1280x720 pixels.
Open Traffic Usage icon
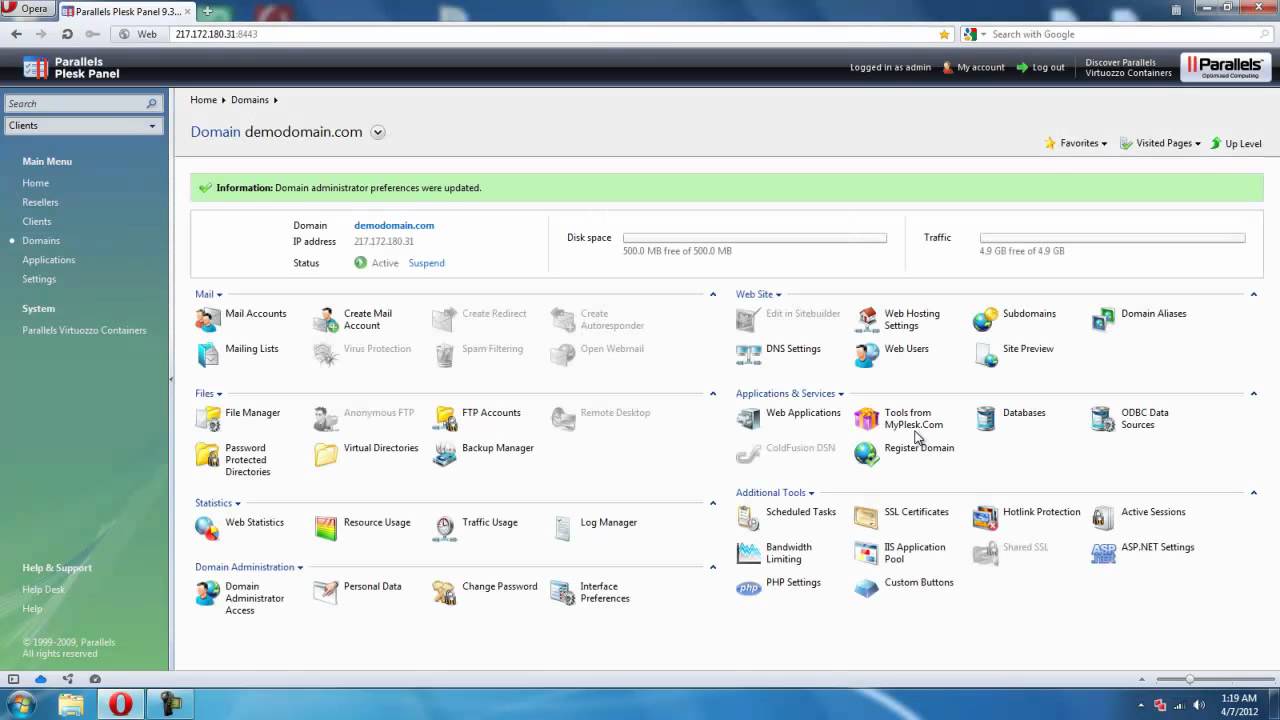point(445,528)
